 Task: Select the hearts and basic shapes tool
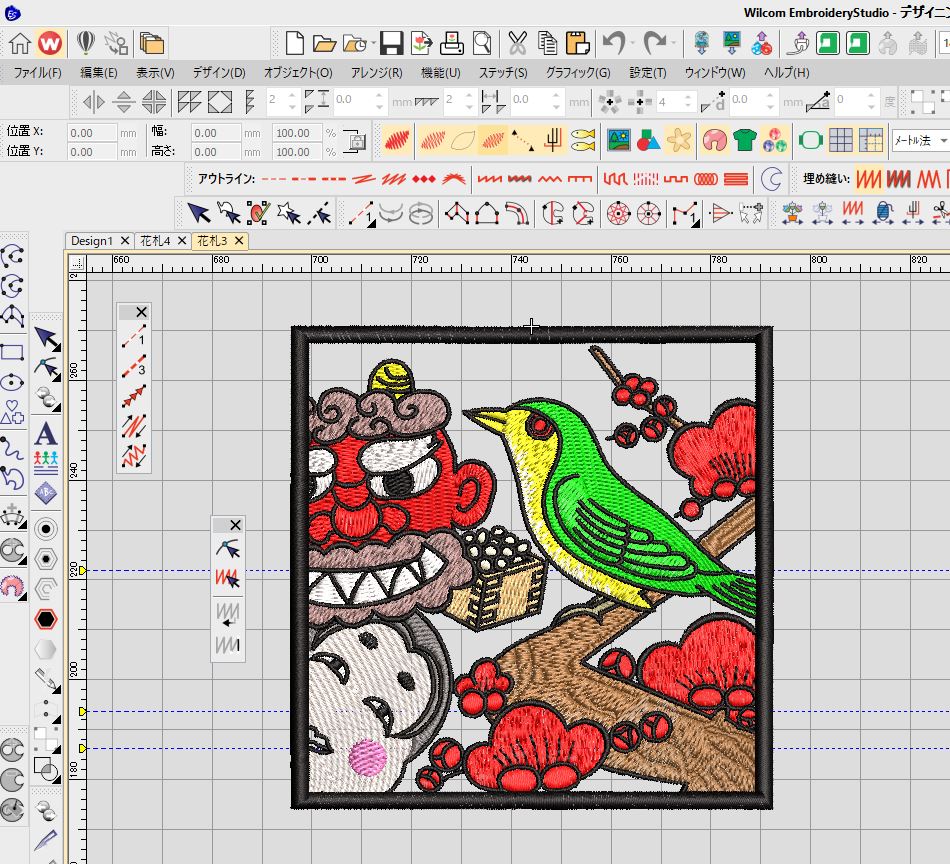coord(12,412)
